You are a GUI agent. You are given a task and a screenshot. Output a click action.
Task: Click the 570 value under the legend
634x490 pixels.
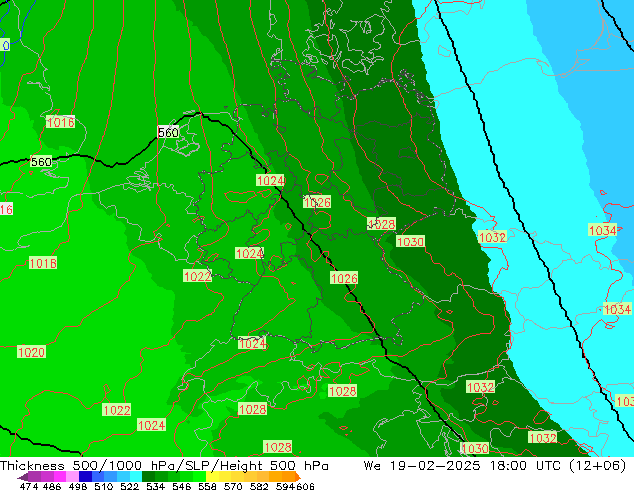click(233, 486)
